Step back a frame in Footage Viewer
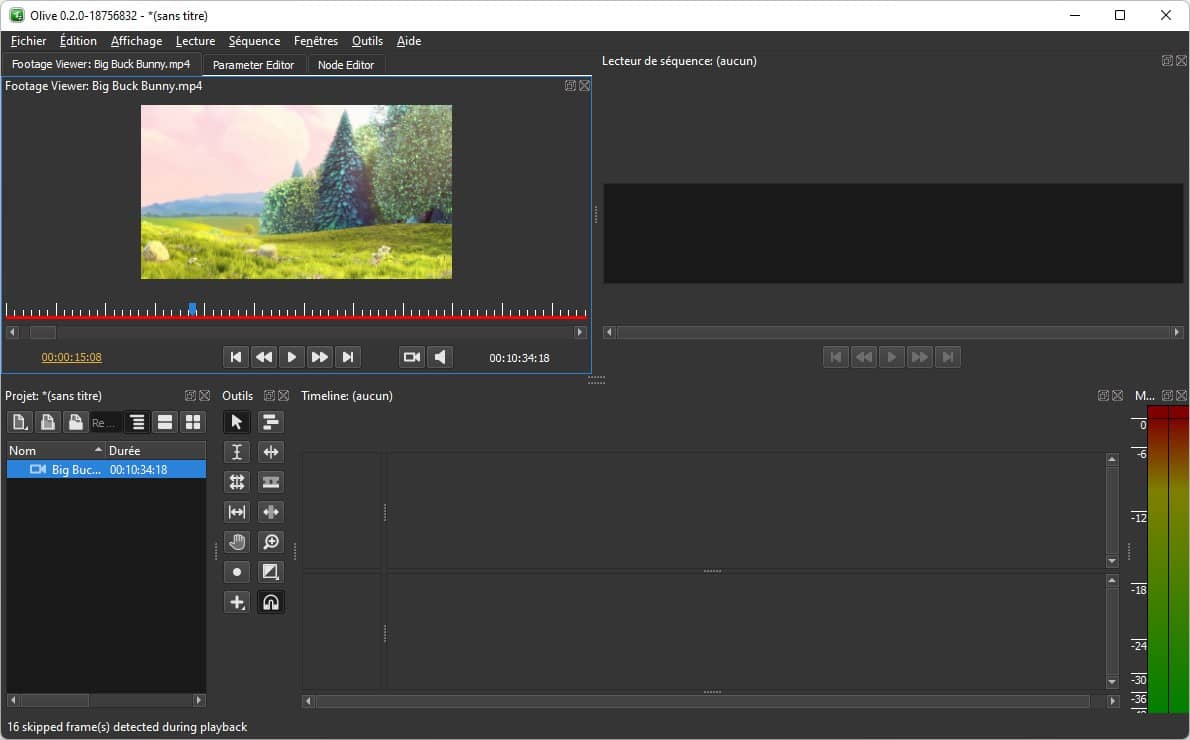 [264, 357]
